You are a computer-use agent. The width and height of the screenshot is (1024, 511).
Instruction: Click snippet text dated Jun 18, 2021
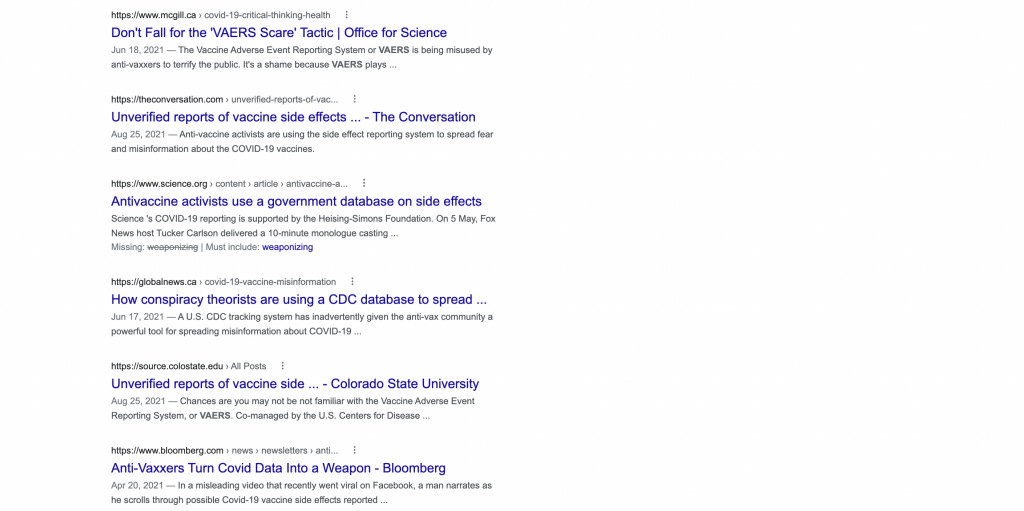(302, 58)
